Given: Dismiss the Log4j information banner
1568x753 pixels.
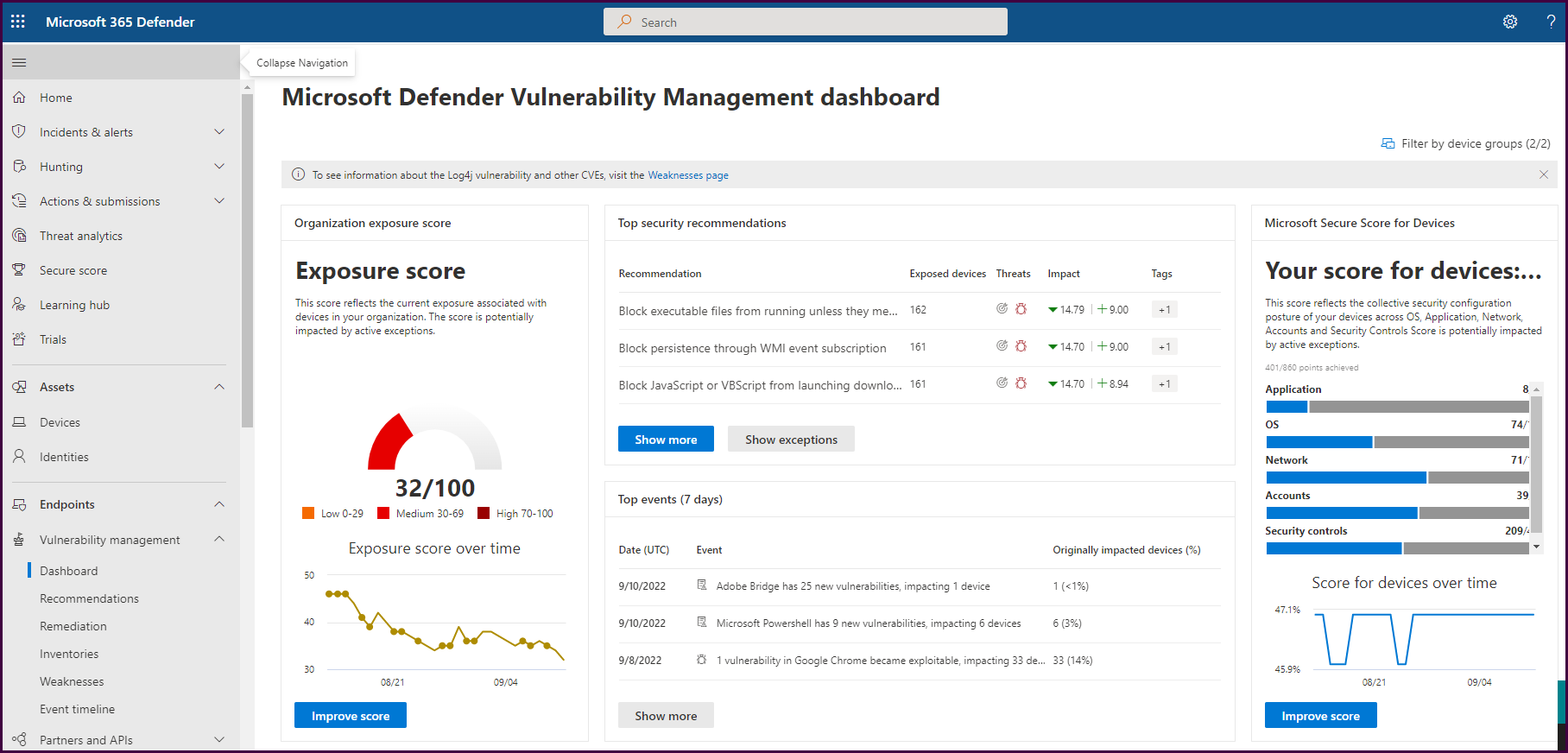Looking at the screenshot, I should coord(1543,174).
